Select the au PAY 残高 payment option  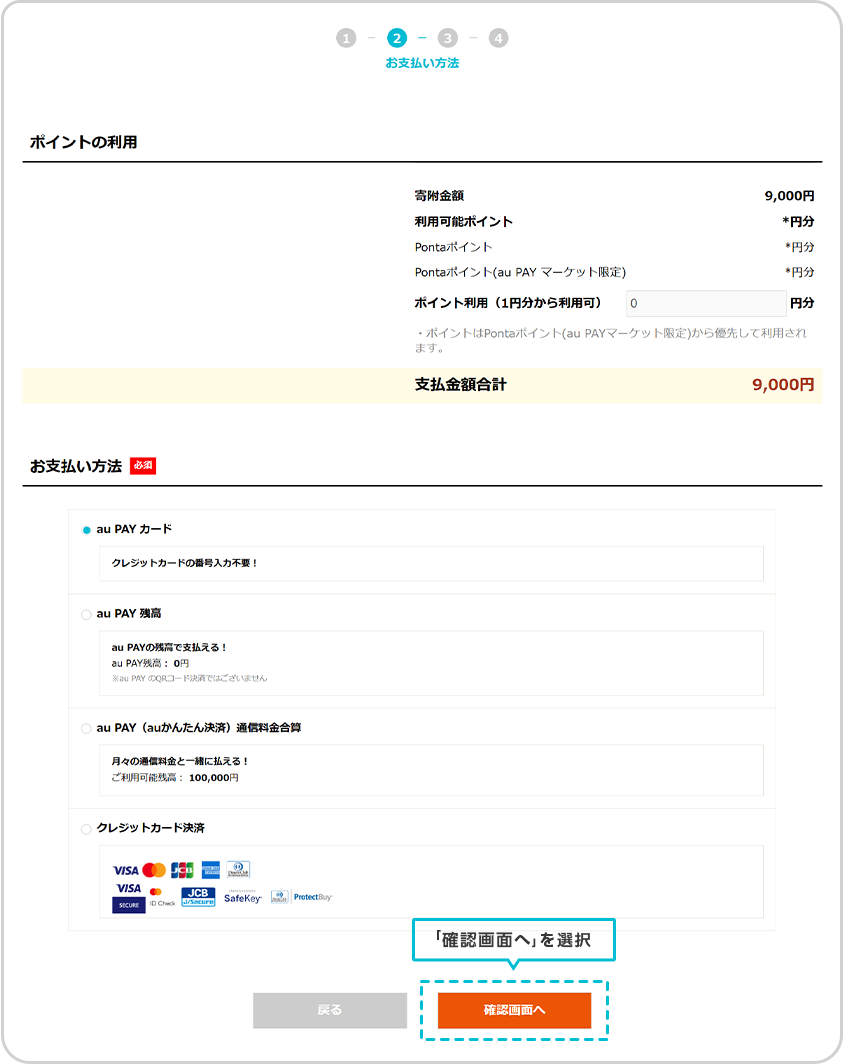pyautogui.click(x=86, y=614)
